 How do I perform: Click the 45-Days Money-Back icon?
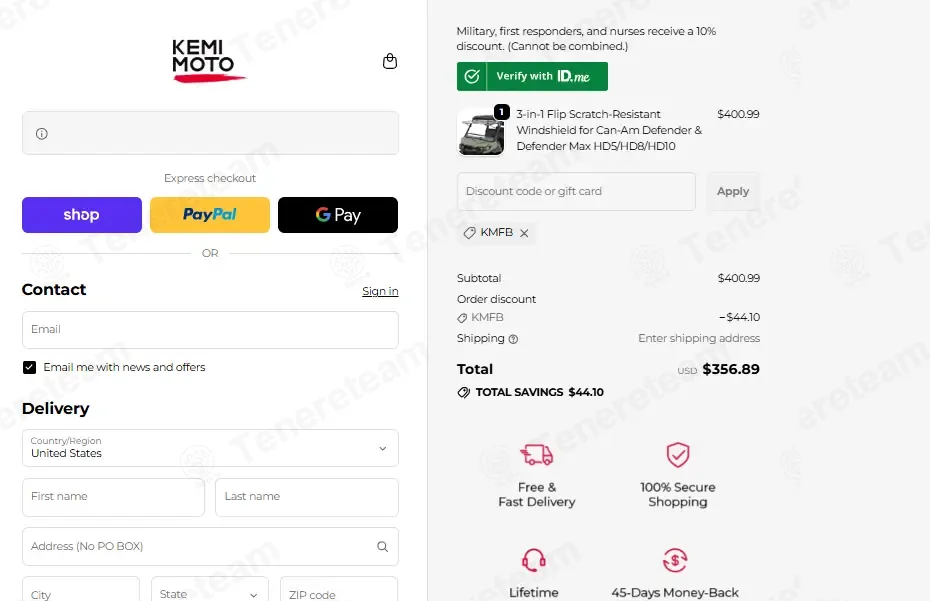[675, 559]
